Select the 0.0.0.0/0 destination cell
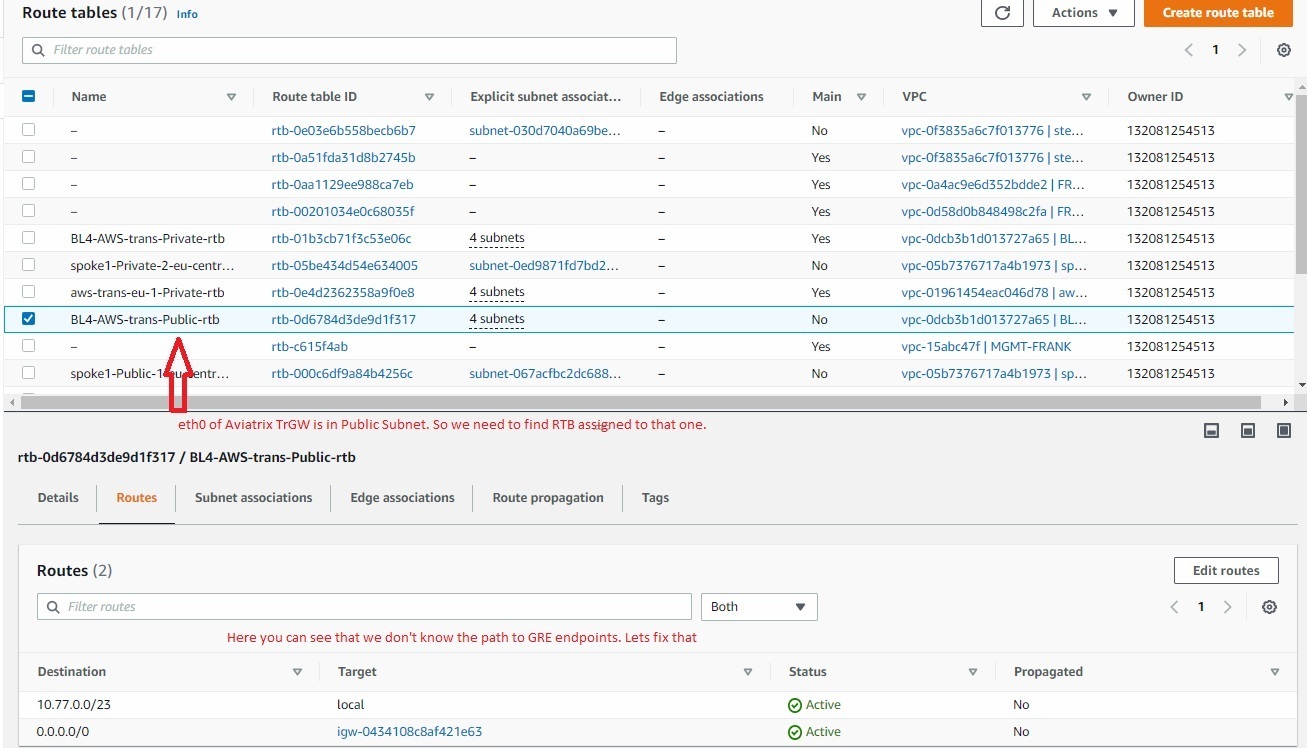1307x748 pixels. tap(63, 732)
